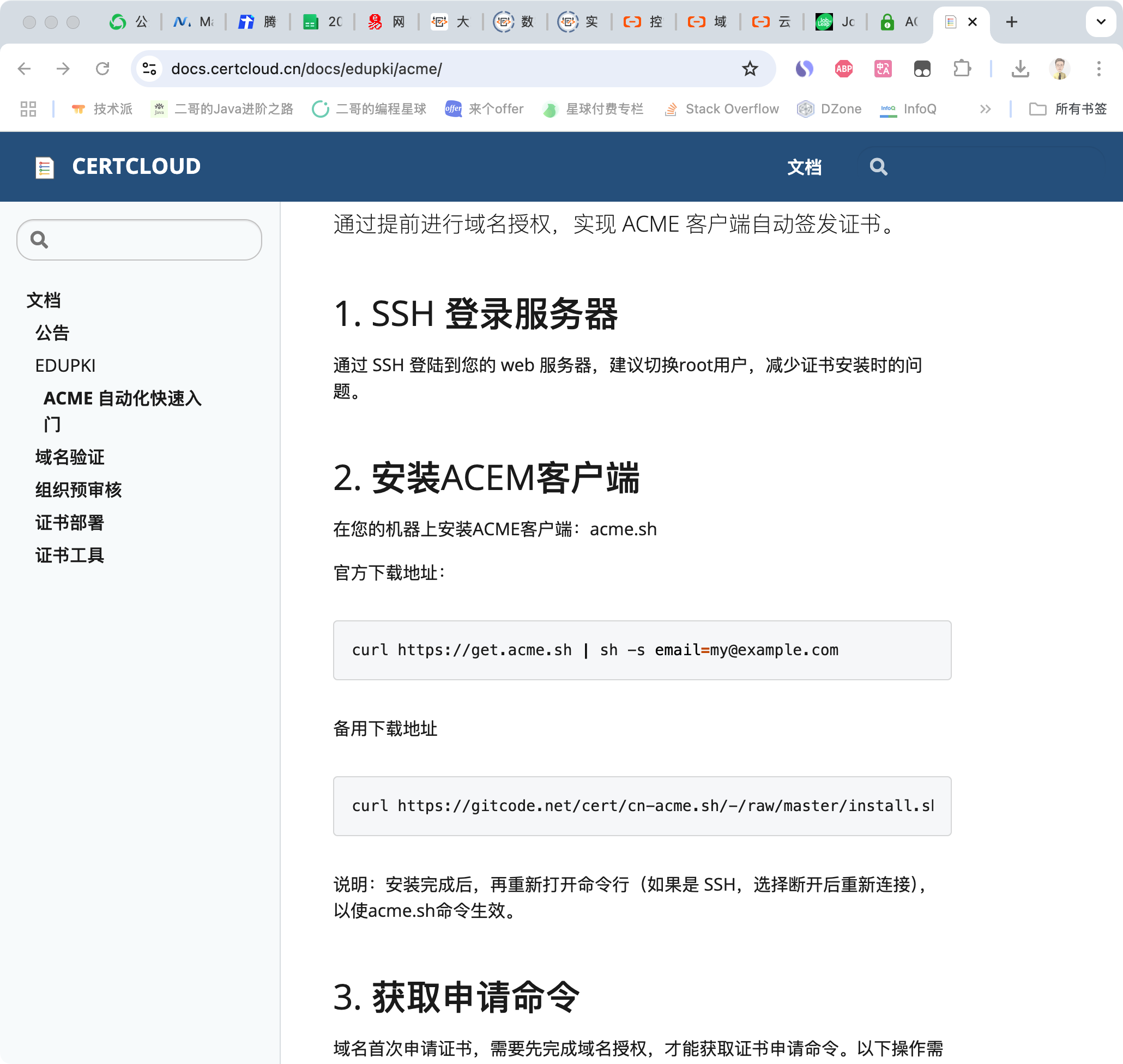The image size is (1123, 1064).
Task: Click the sidebar search input field
Action: [139, 239]
